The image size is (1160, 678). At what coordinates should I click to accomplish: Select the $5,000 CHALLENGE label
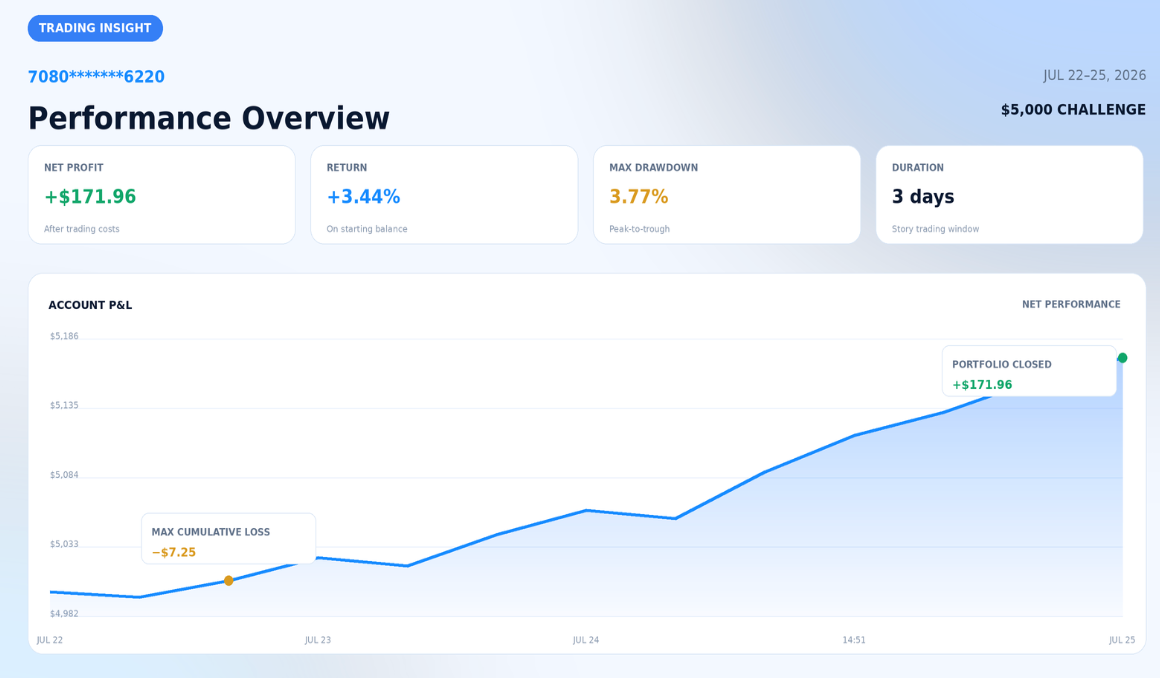click(1073, 110)
